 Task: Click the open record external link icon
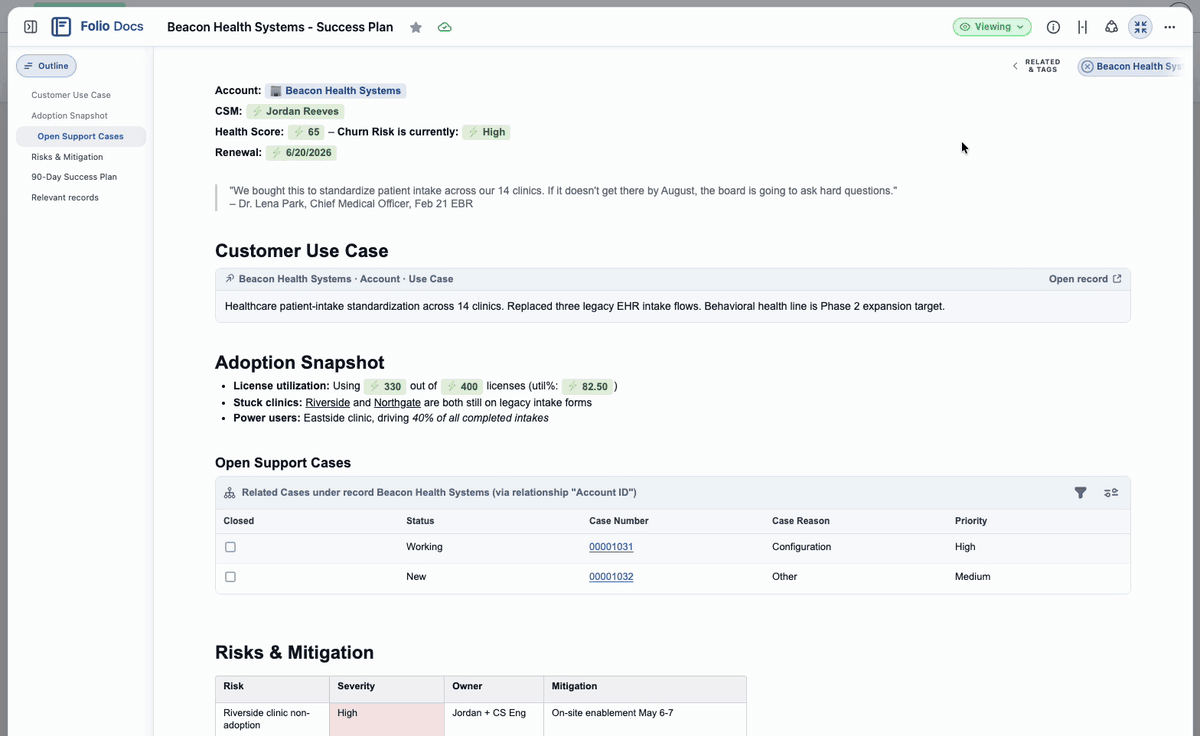1117,279
